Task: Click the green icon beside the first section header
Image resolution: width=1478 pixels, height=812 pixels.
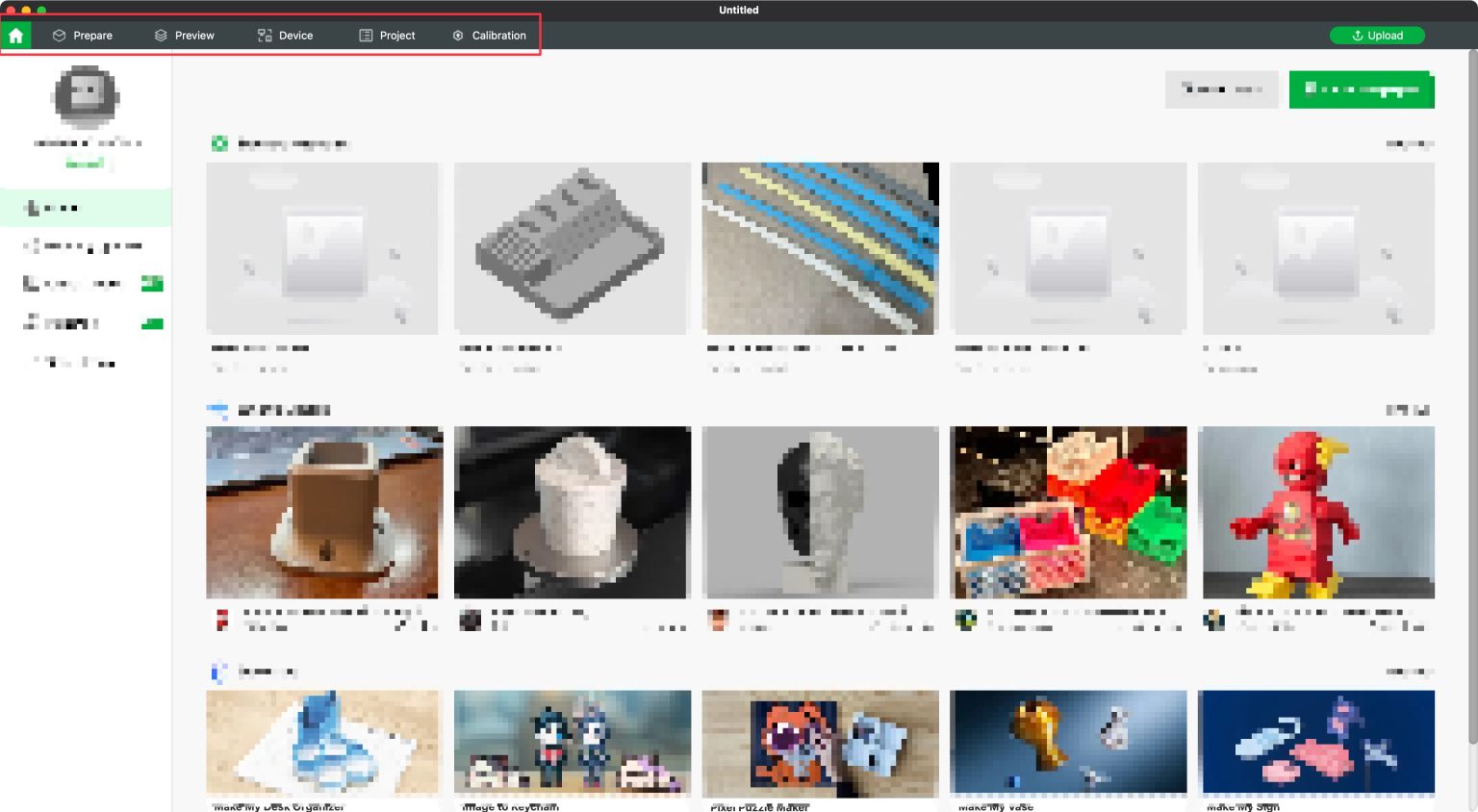Action: 217,143
